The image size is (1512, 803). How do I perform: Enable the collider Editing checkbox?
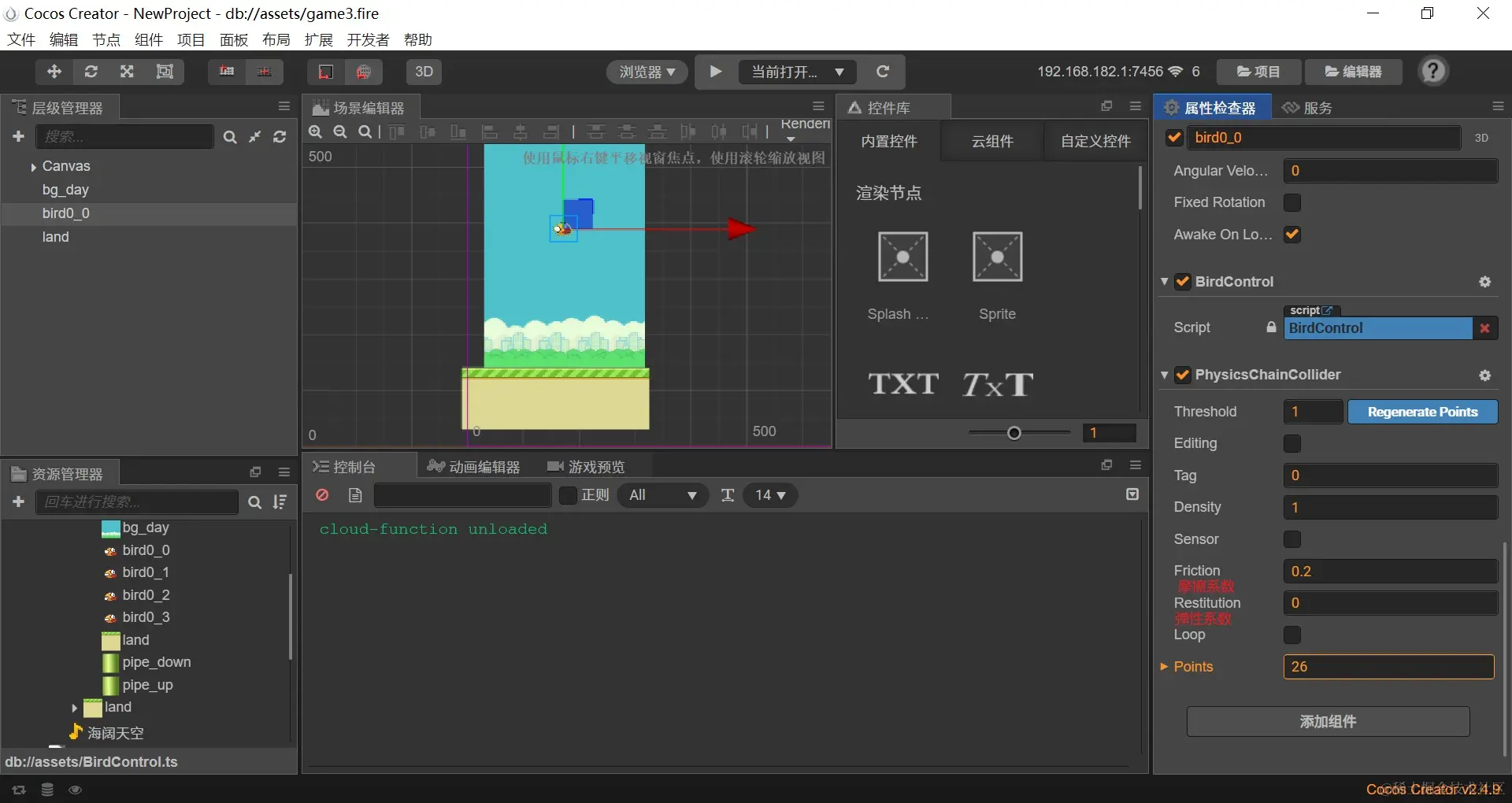pyautogui.click(x=1292, y=444)
